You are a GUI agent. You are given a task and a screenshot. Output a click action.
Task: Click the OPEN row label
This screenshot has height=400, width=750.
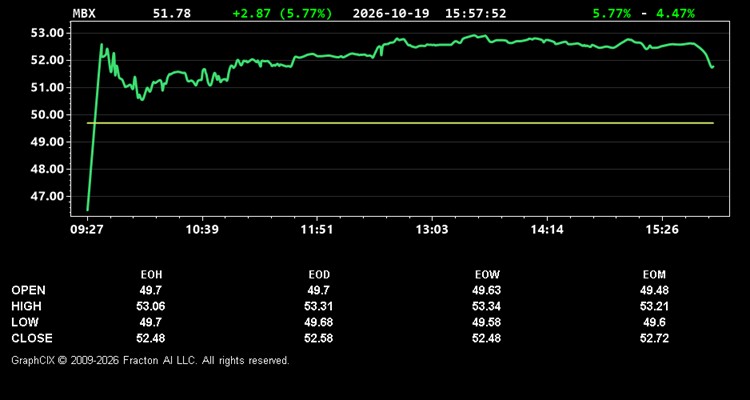point(29,290)
